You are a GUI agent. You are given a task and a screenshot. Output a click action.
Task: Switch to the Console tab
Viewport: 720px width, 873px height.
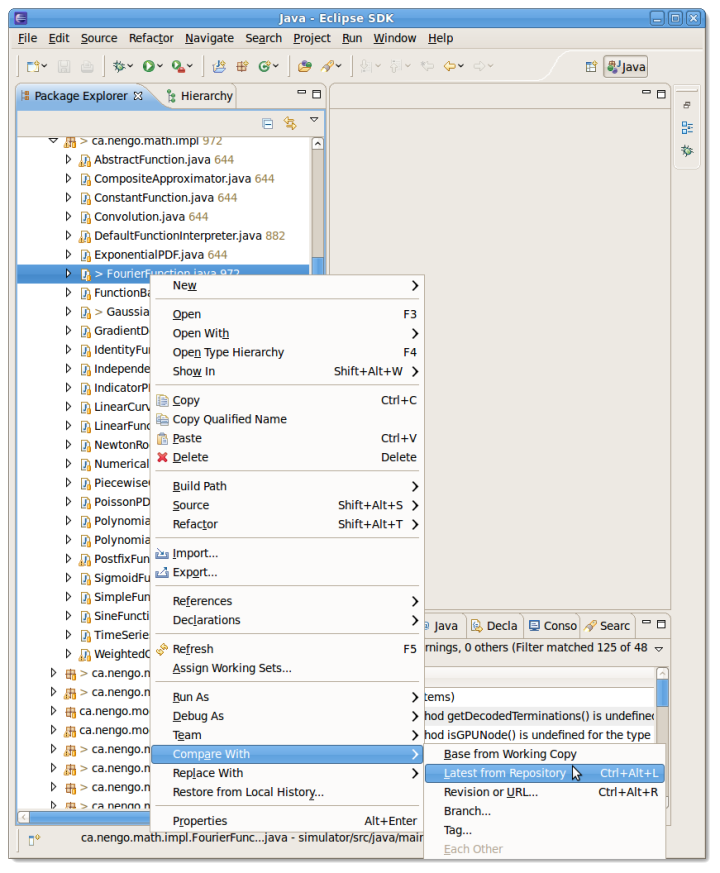pyautogui.click(x=552, y=626)
